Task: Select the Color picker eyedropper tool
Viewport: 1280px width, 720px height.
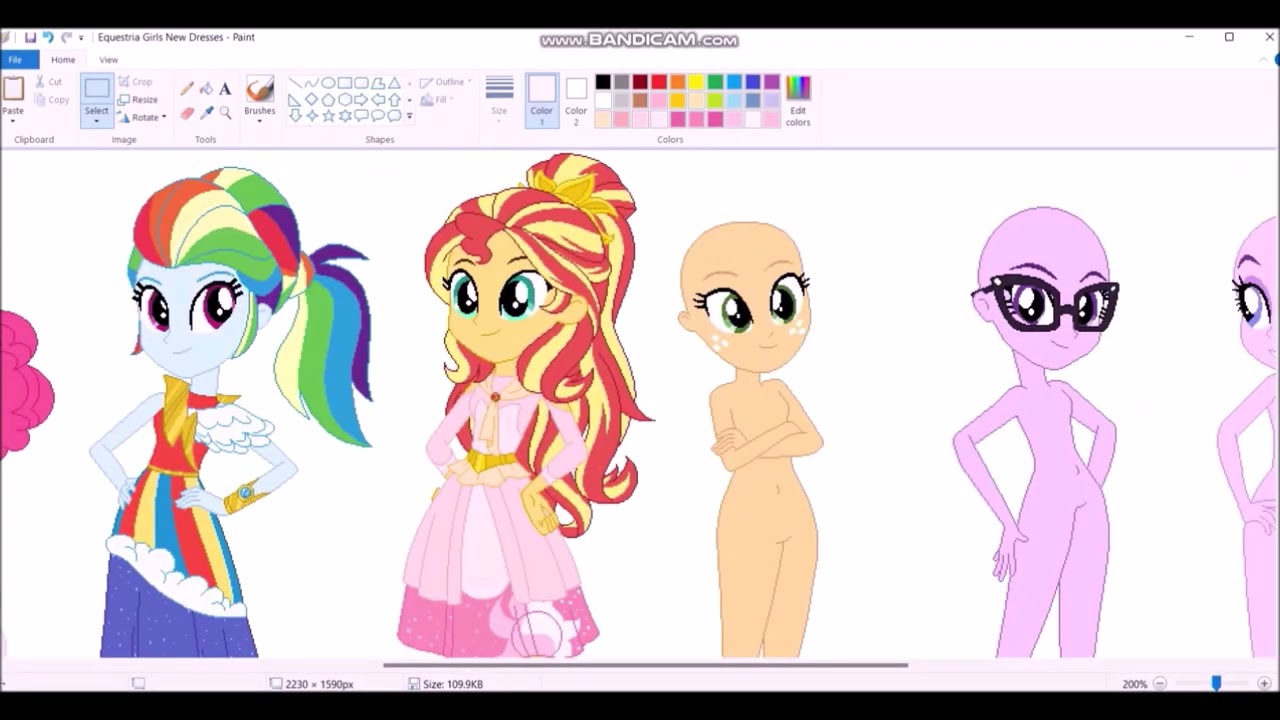Action: pyautogui.click(x=206, y=113)
